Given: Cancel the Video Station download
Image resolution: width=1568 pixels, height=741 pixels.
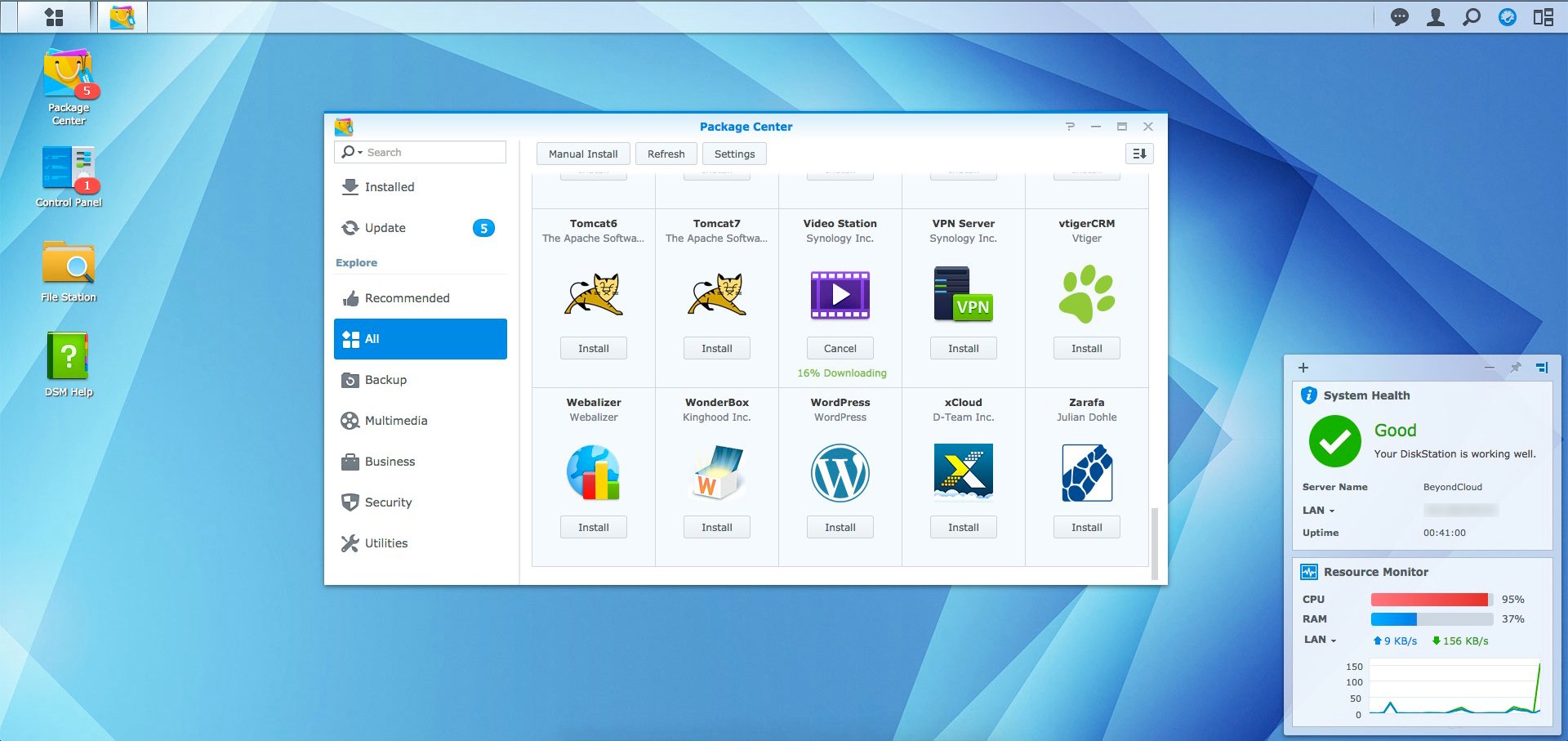Looking at the screenshot, I should click(x=840, y=348).
